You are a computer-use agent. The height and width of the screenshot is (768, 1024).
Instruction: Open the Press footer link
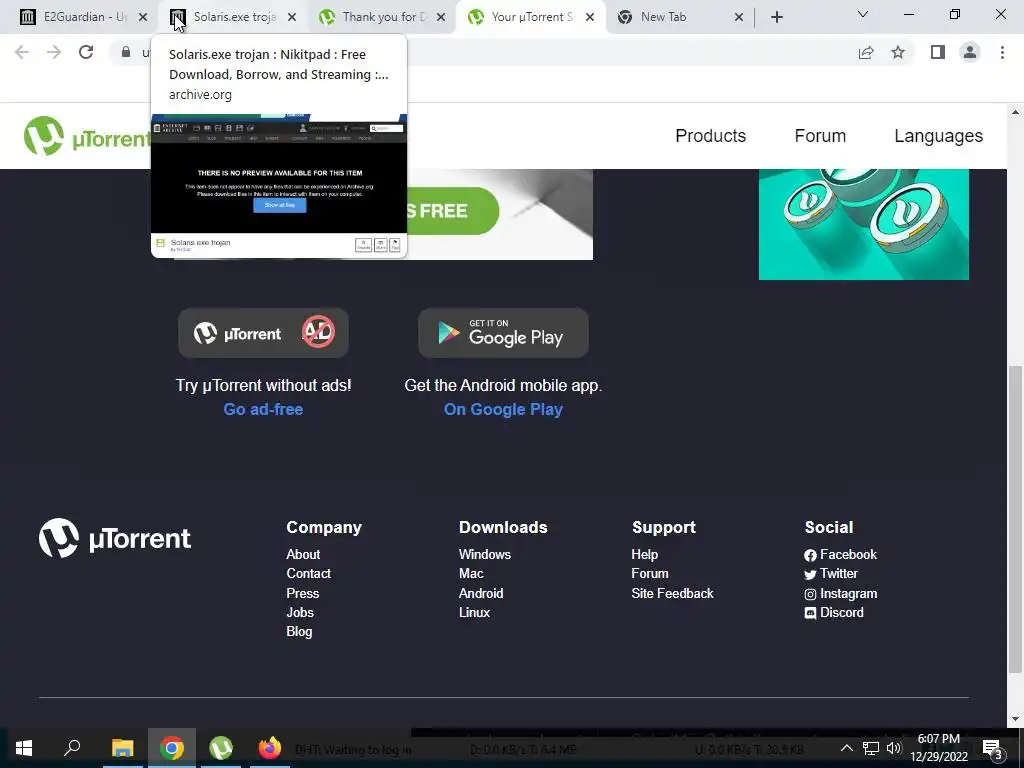(302, 593)
